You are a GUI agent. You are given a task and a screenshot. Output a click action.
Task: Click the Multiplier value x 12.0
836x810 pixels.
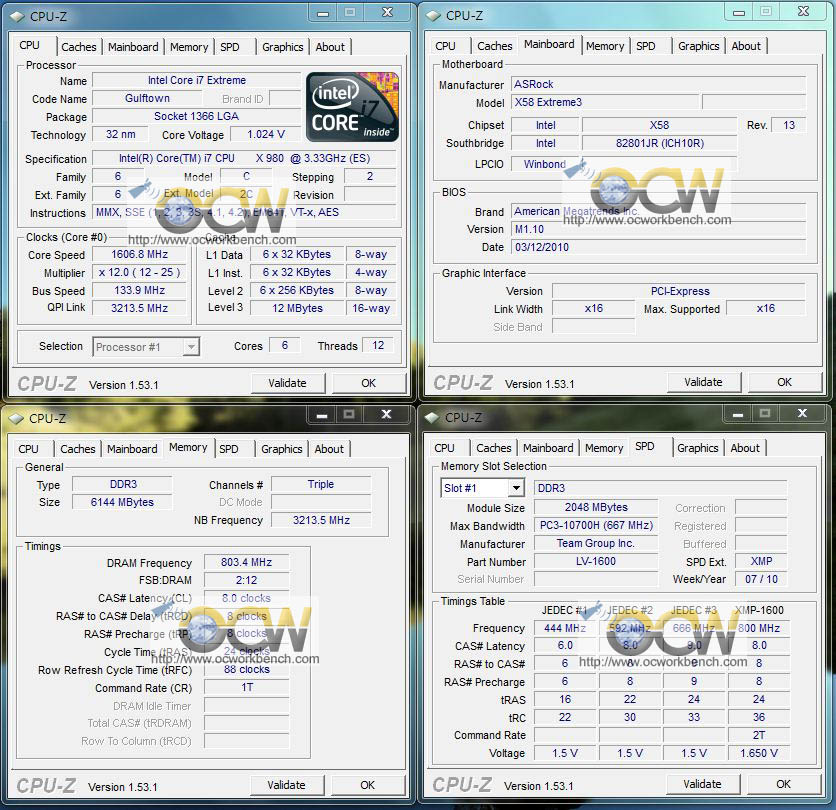coord(139,272)
